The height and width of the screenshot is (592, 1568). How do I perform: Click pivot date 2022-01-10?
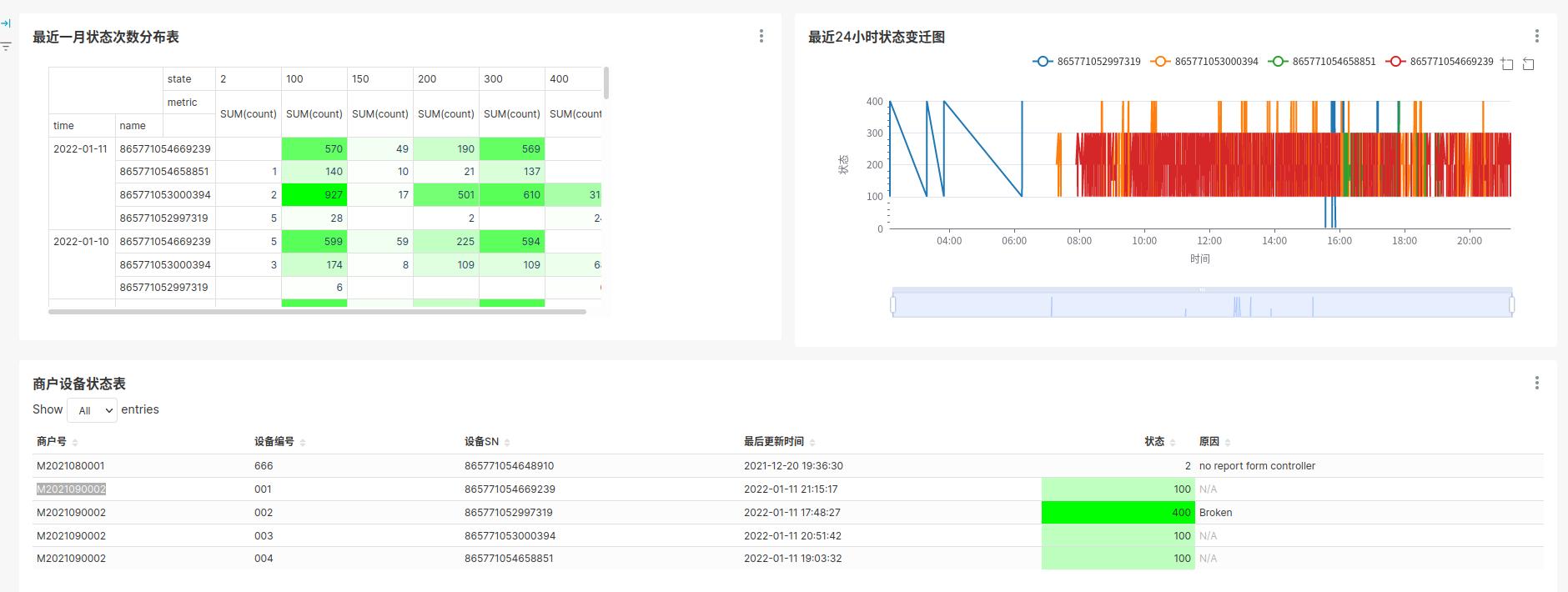tap(81, 241)
